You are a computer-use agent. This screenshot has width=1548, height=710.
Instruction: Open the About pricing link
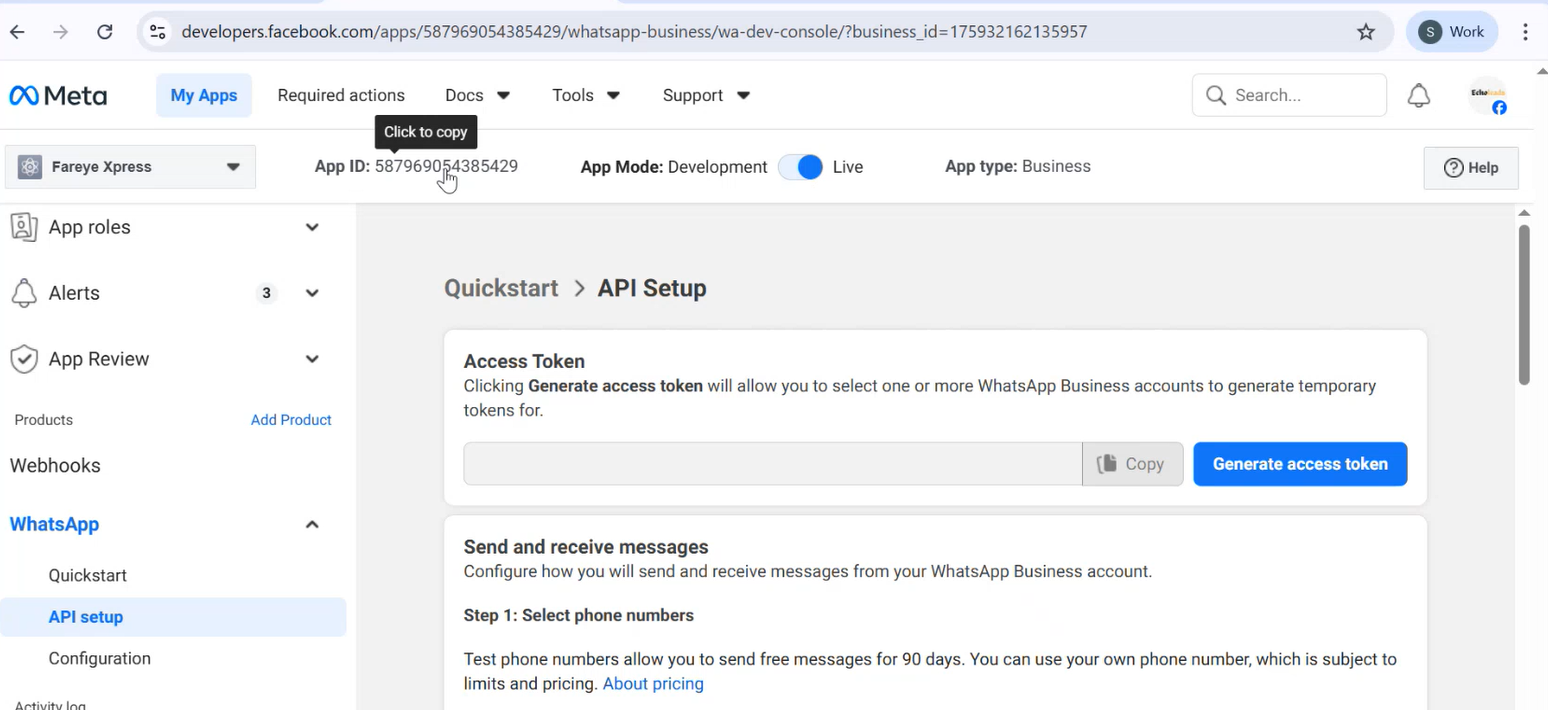pyautogui.click(x=653, y=683)
